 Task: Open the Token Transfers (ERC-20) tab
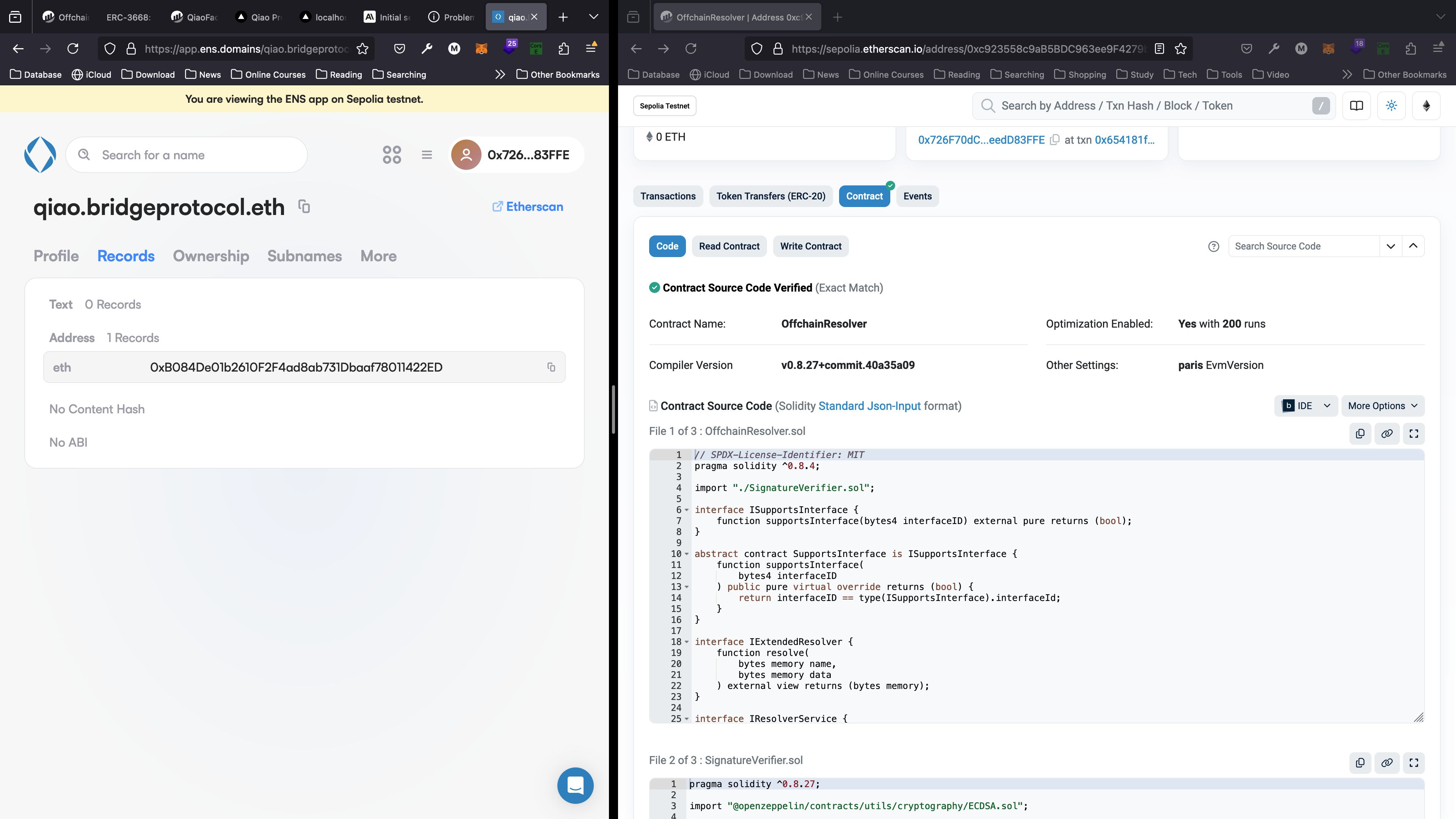click(x=771, y=196)
